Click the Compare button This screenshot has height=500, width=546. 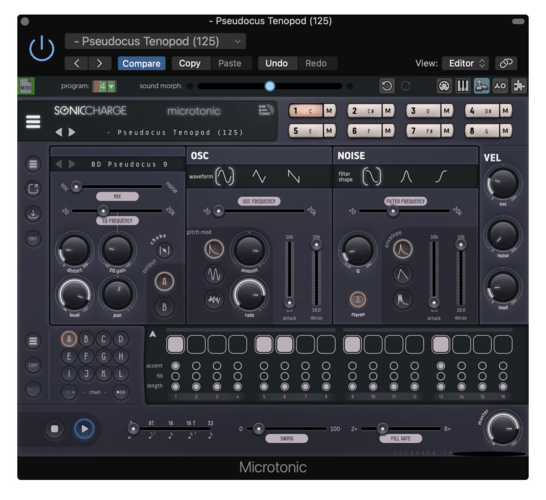click(141, 63)
